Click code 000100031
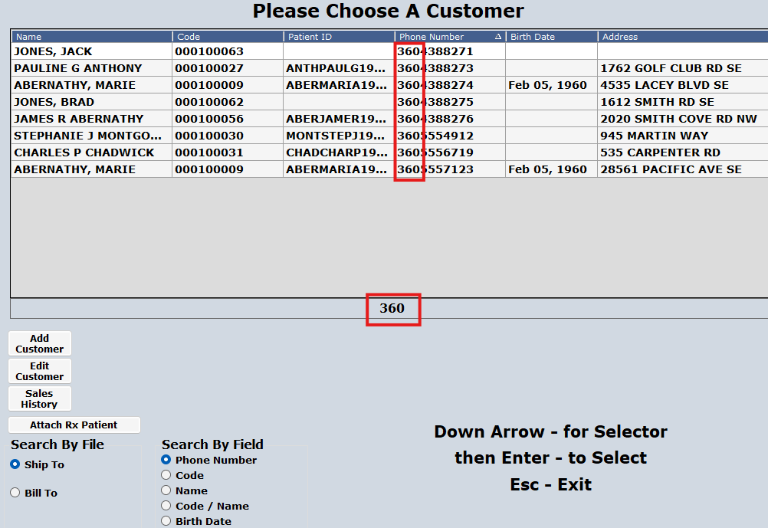This screenshot has width=768, height=528. pyautogui.click(x=209, y=152)
